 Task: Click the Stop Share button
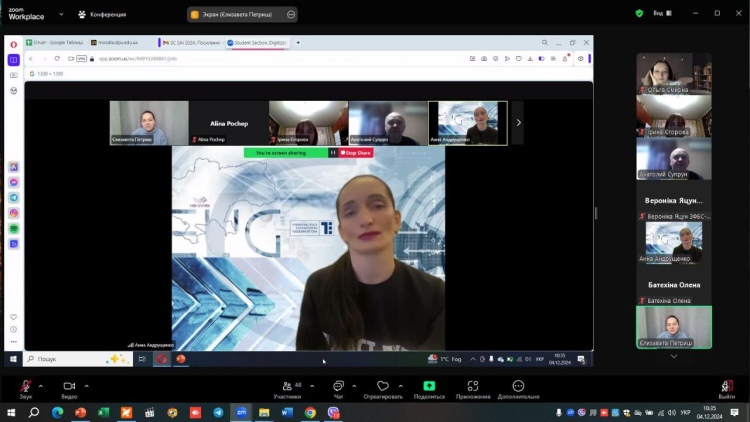pos(356,153)
